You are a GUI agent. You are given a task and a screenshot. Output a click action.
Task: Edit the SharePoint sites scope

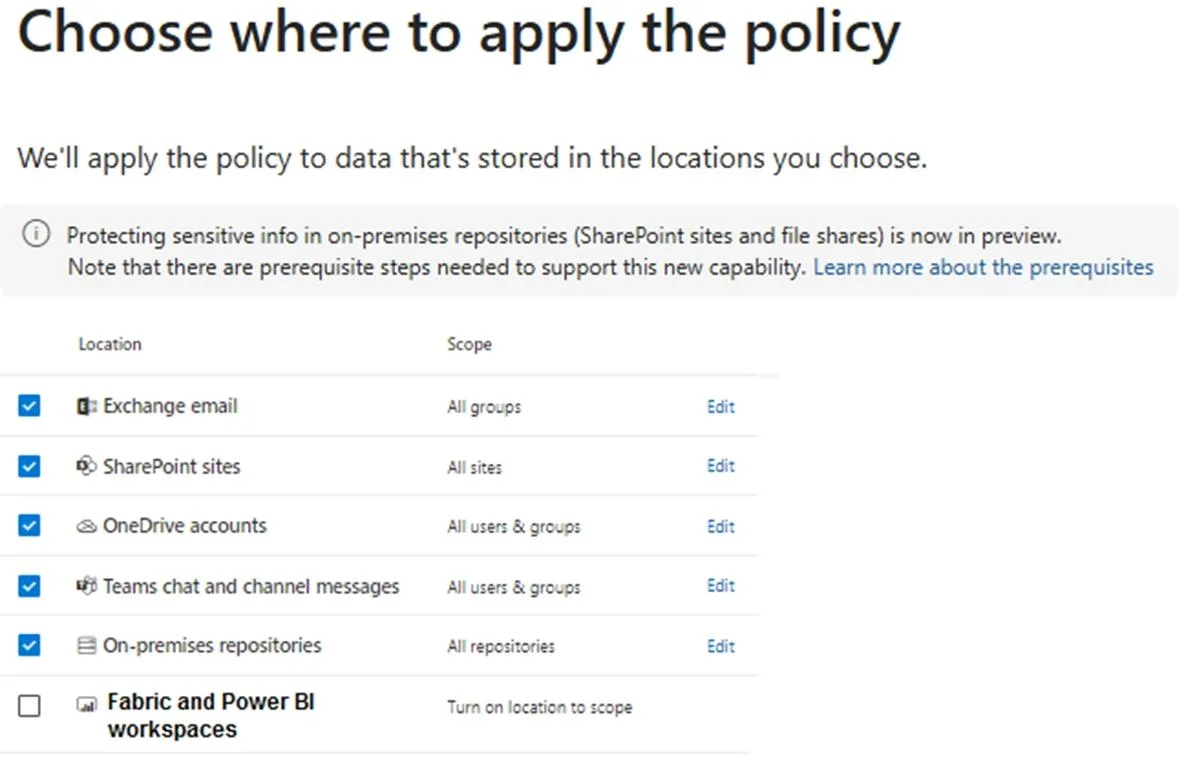720,466
